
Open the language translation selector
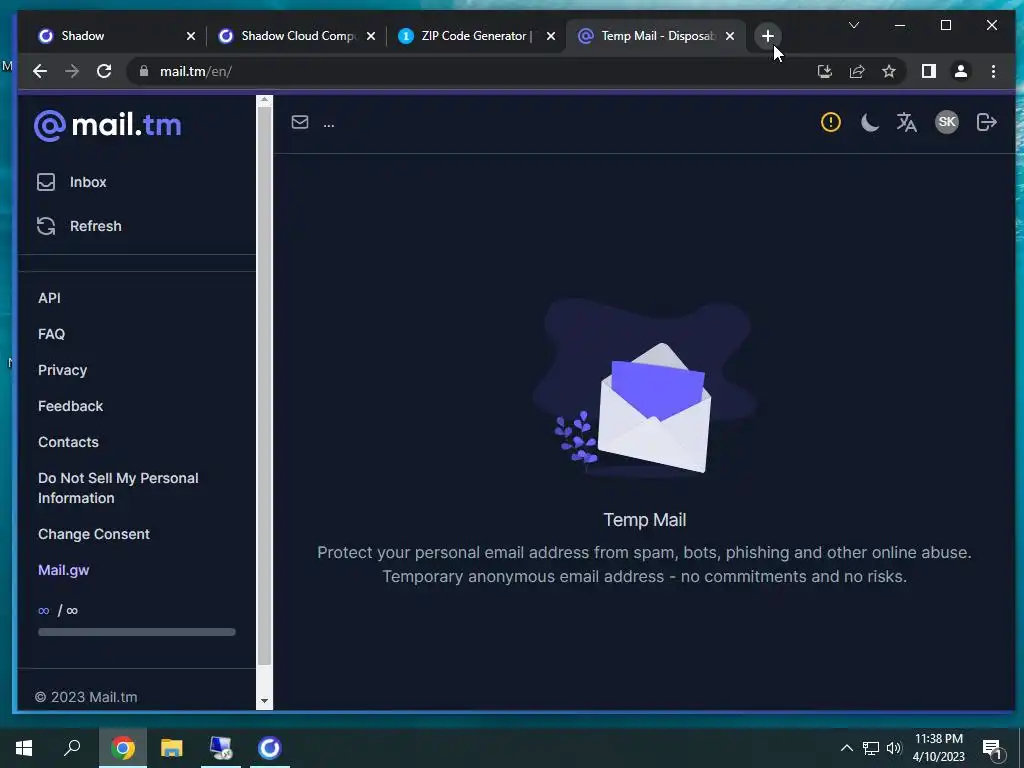906,122
